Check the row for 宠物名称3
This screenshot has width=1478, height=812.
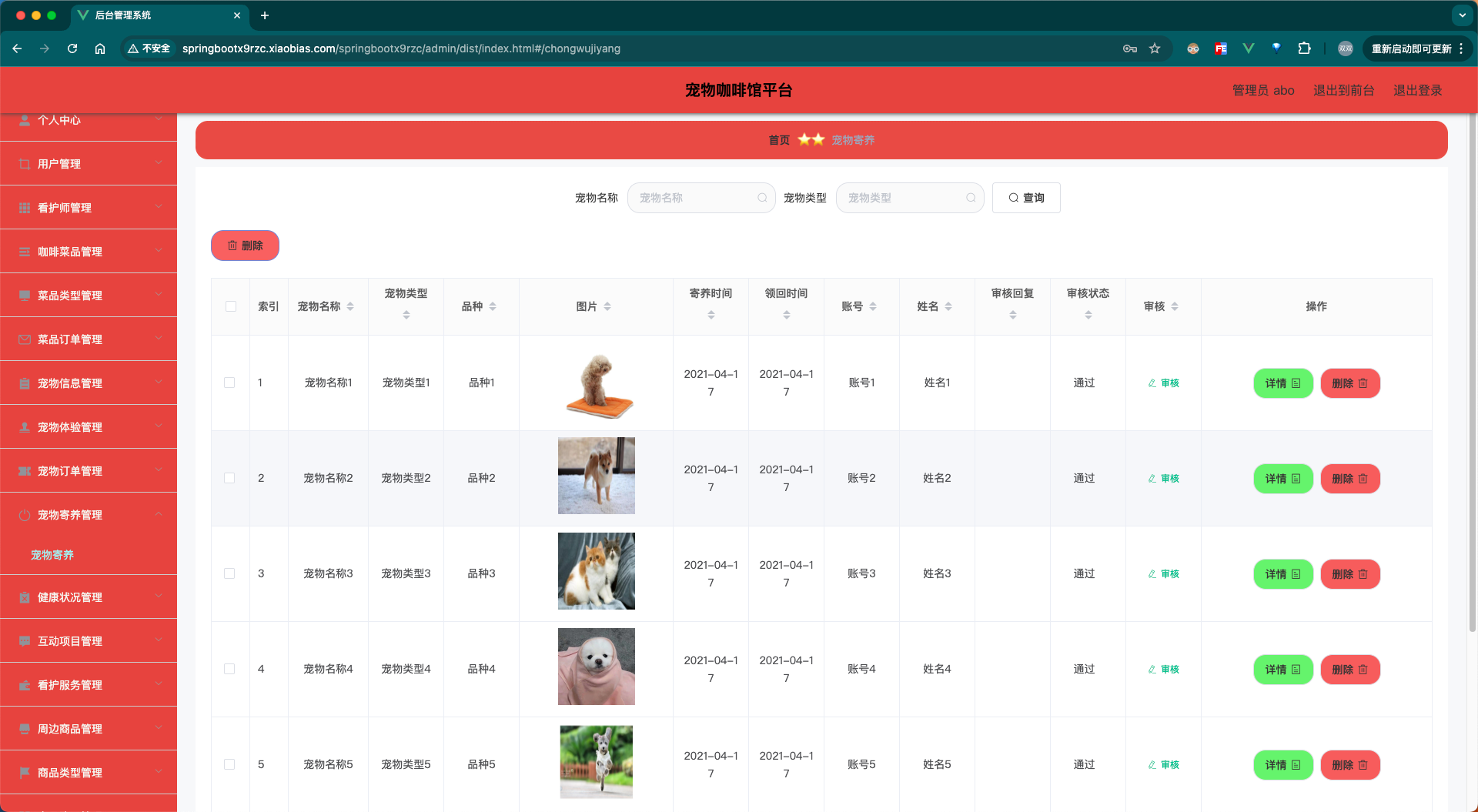click(229, 573)
